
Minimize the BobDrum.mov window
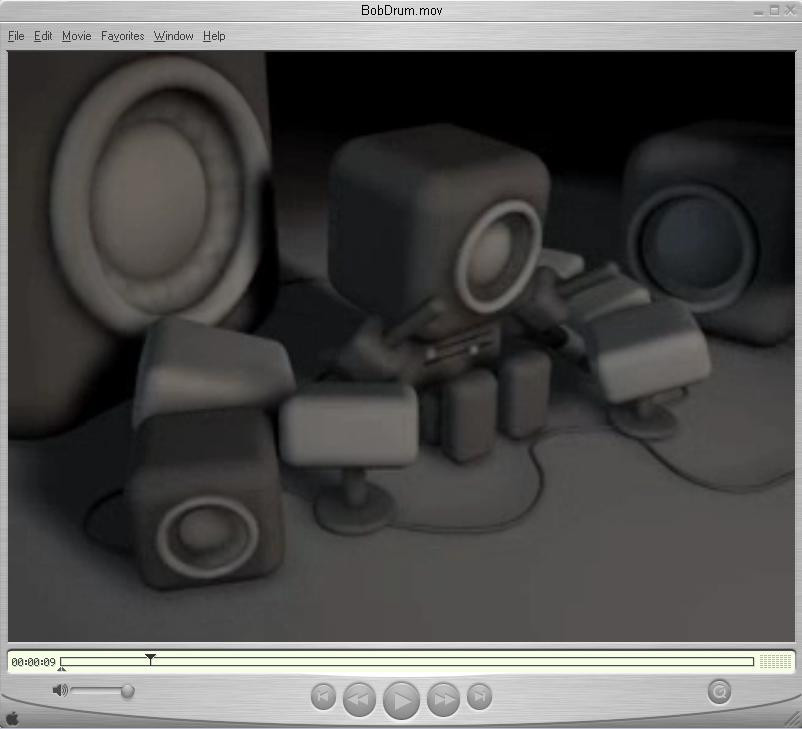[758, 11]
